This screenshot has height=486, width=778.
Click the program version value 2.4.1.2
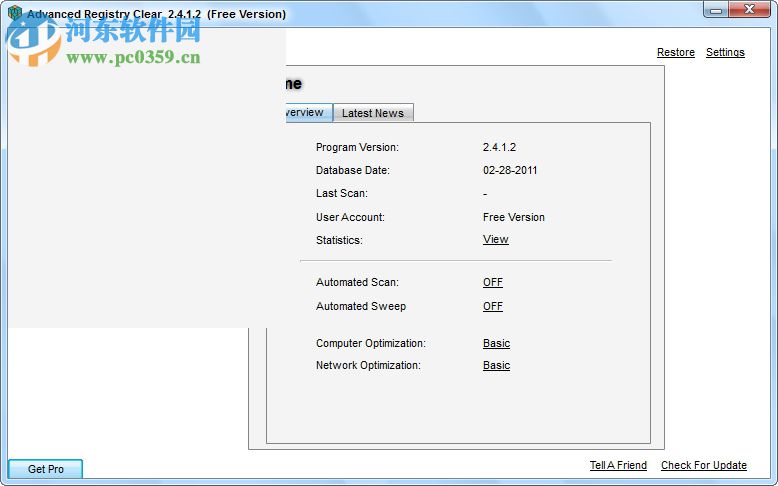click(x=499, y=147)
